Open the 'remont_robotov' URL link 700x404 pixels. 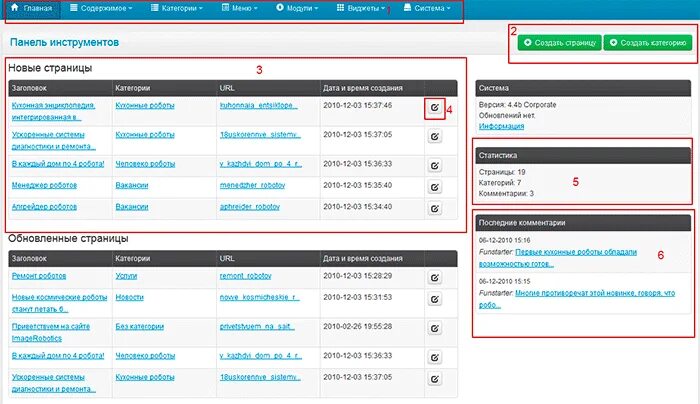click(x=246, y=276)
